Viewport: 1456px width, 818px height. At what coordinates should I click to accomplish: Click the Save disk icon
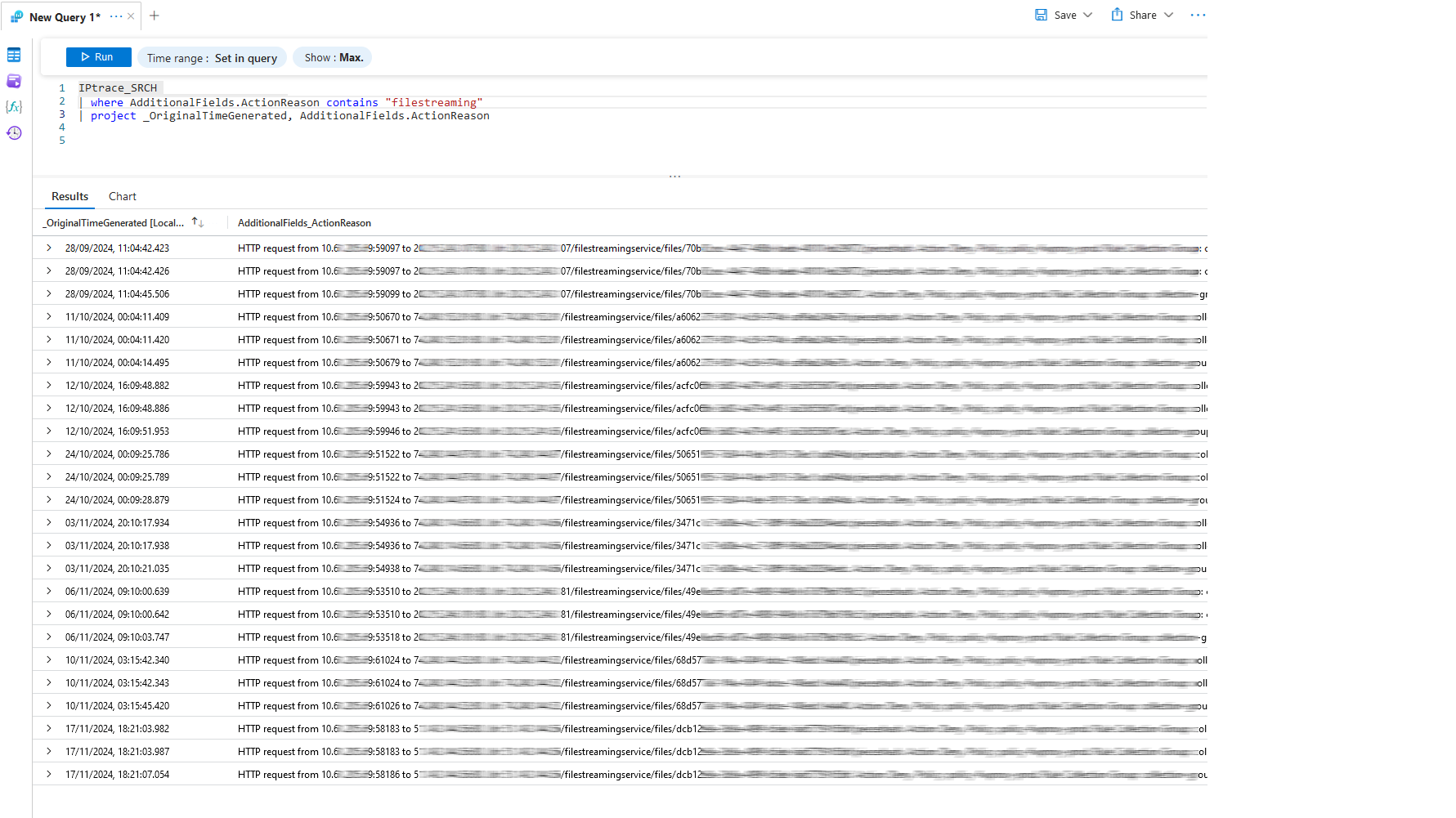point(1041,15)
